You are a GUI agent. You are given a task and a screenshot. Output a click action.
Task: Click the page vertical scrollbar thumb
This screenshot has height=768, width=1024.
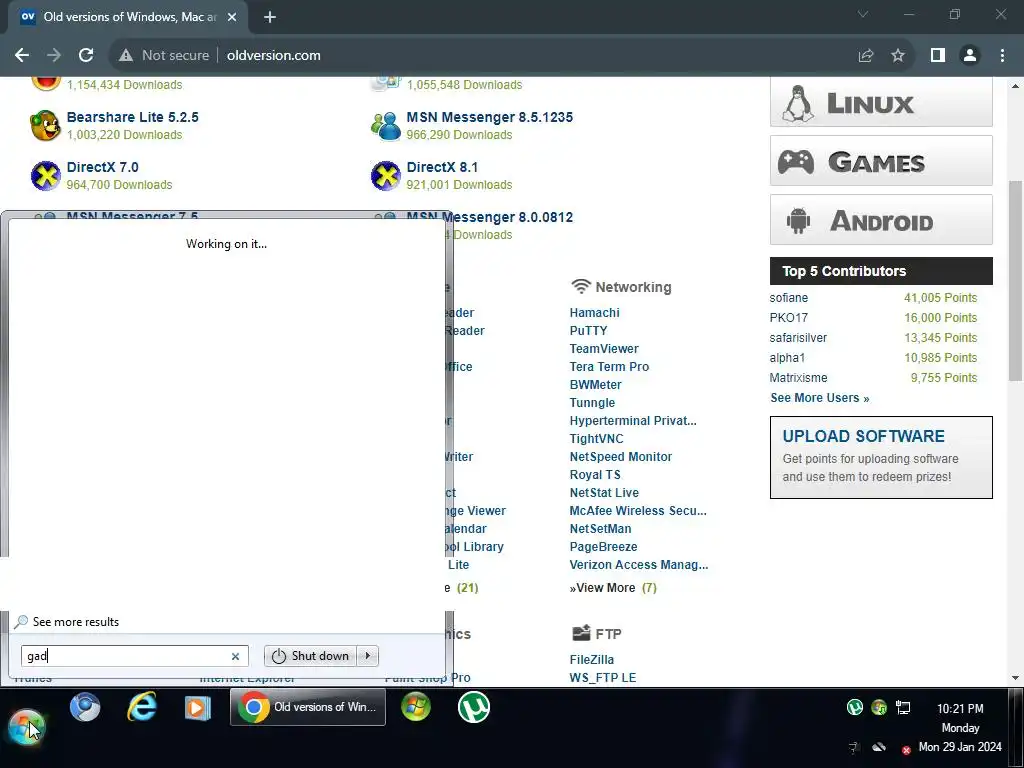tap(1016, 281)
